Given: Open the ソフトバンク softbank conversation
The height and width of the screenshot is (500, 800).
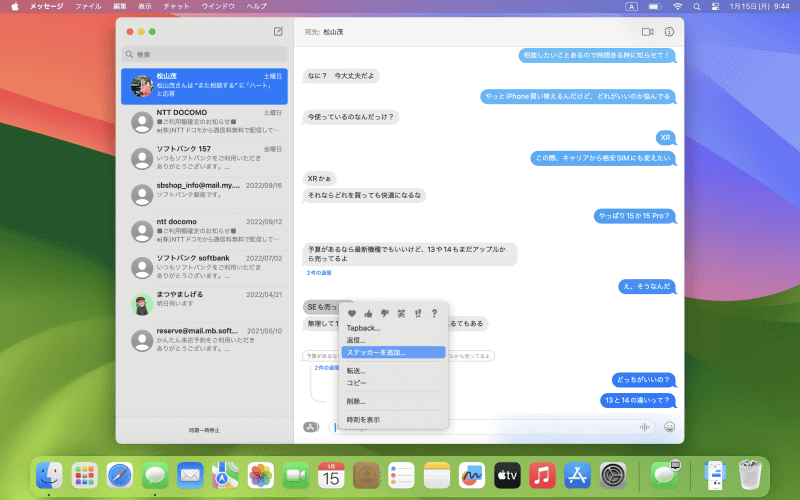Looking at the screenshot, I should 205,268.
